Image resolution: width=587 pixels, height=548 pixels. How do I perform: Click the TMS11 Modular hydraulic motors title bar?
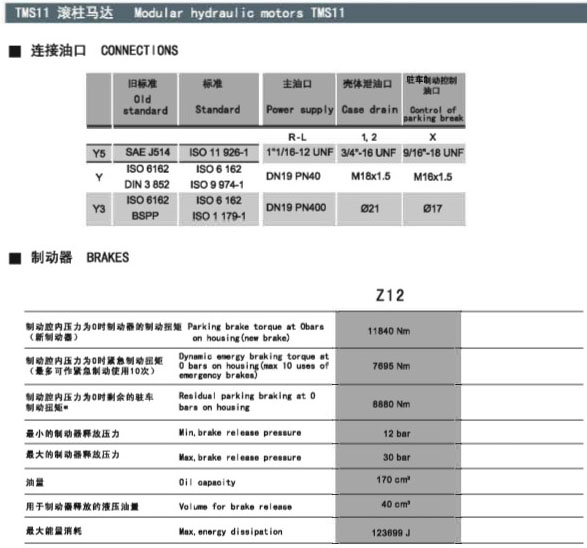[296, 13]
